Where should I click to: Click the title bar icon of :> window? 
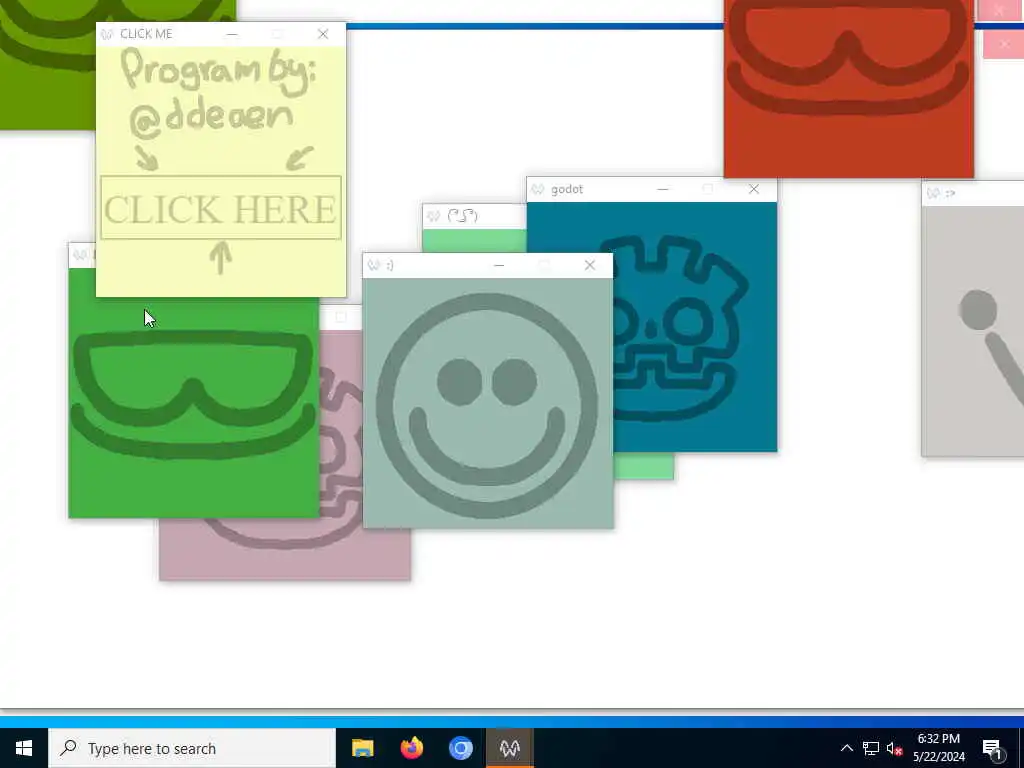(934, 193)
